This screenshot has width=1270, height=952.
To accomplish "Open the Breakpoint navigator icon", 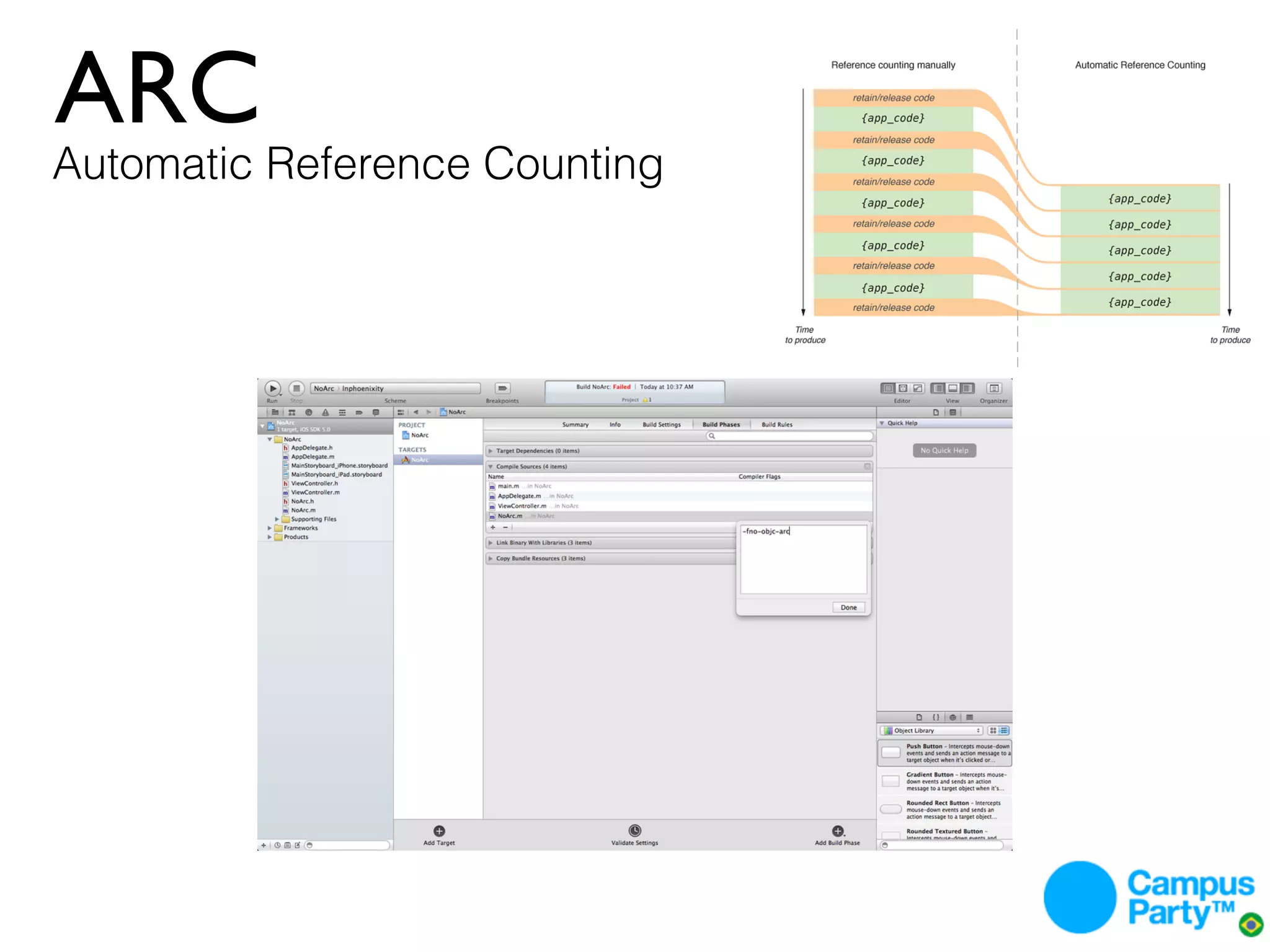I will pos(358,412).
